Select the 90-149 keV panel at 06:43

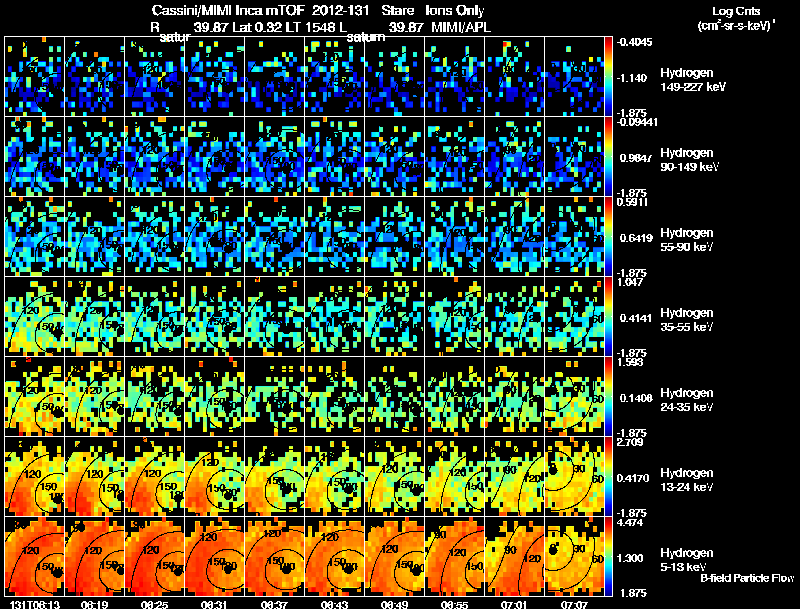[x=335, y=157]
